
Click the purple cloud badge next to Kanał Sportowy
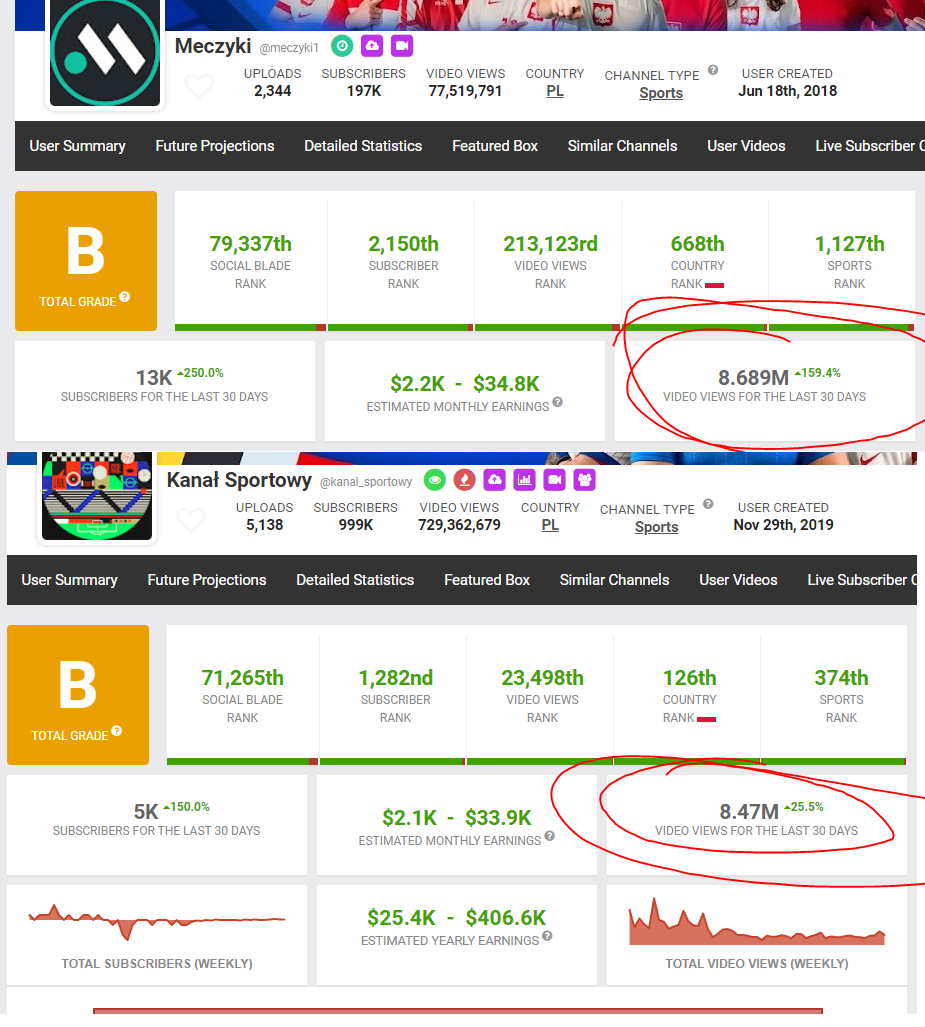tap(495, 480)
